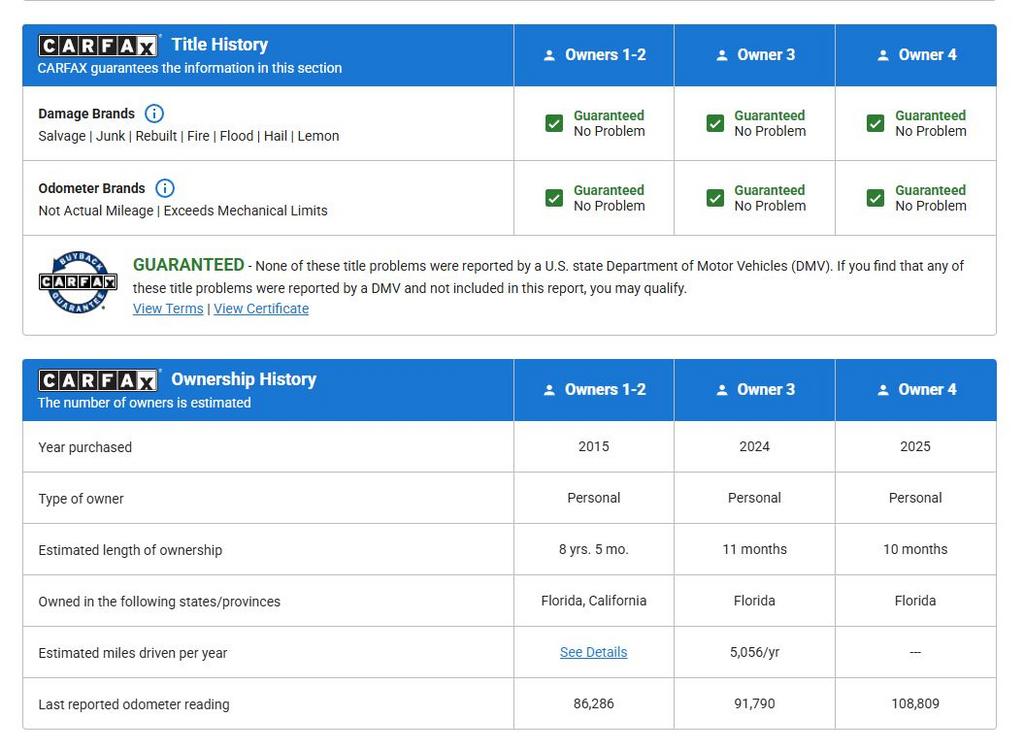Click the CARFAX logo in Title History
This screenshot has width=1024, height=750.
(98, 46)
